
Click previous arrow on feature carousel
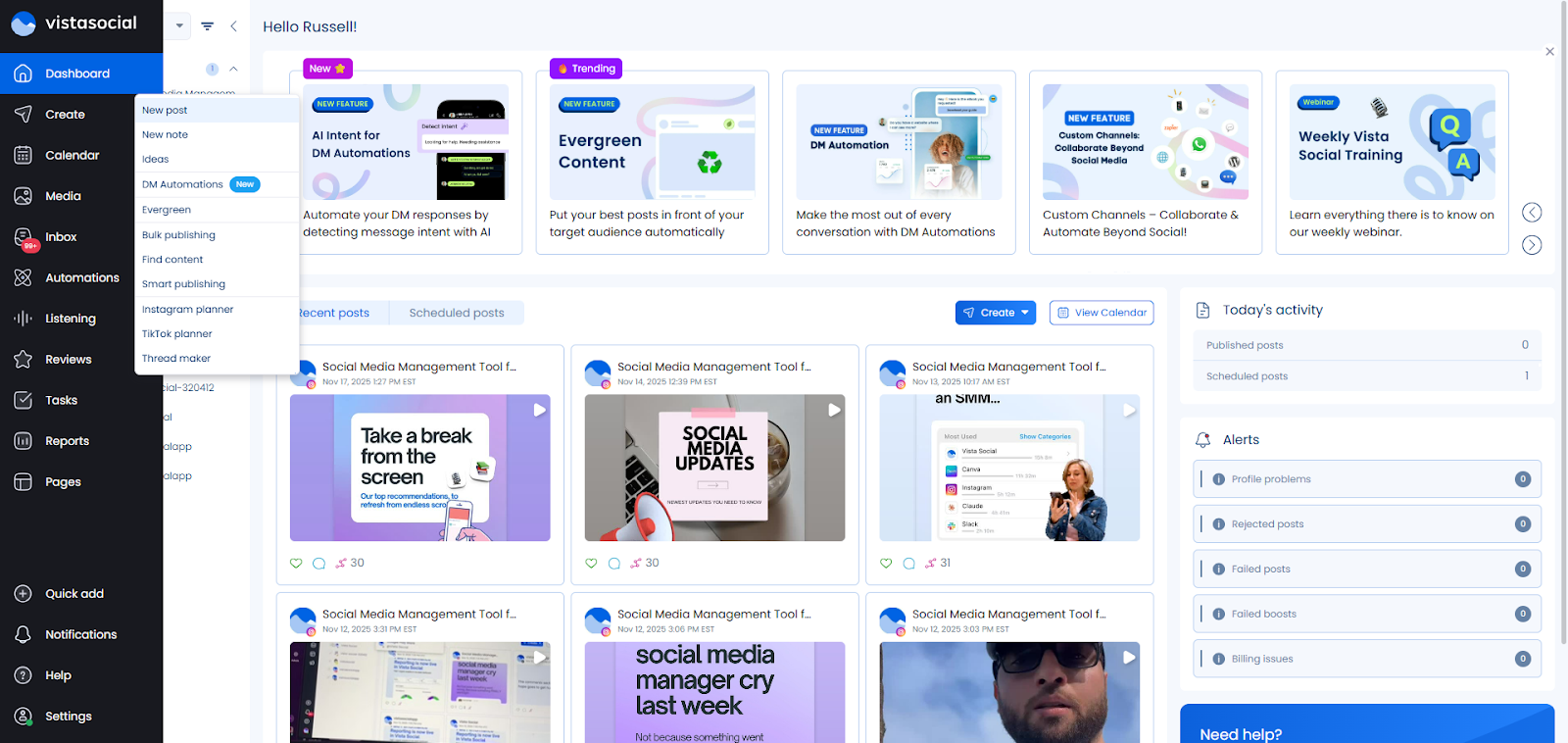point(1532,213)
